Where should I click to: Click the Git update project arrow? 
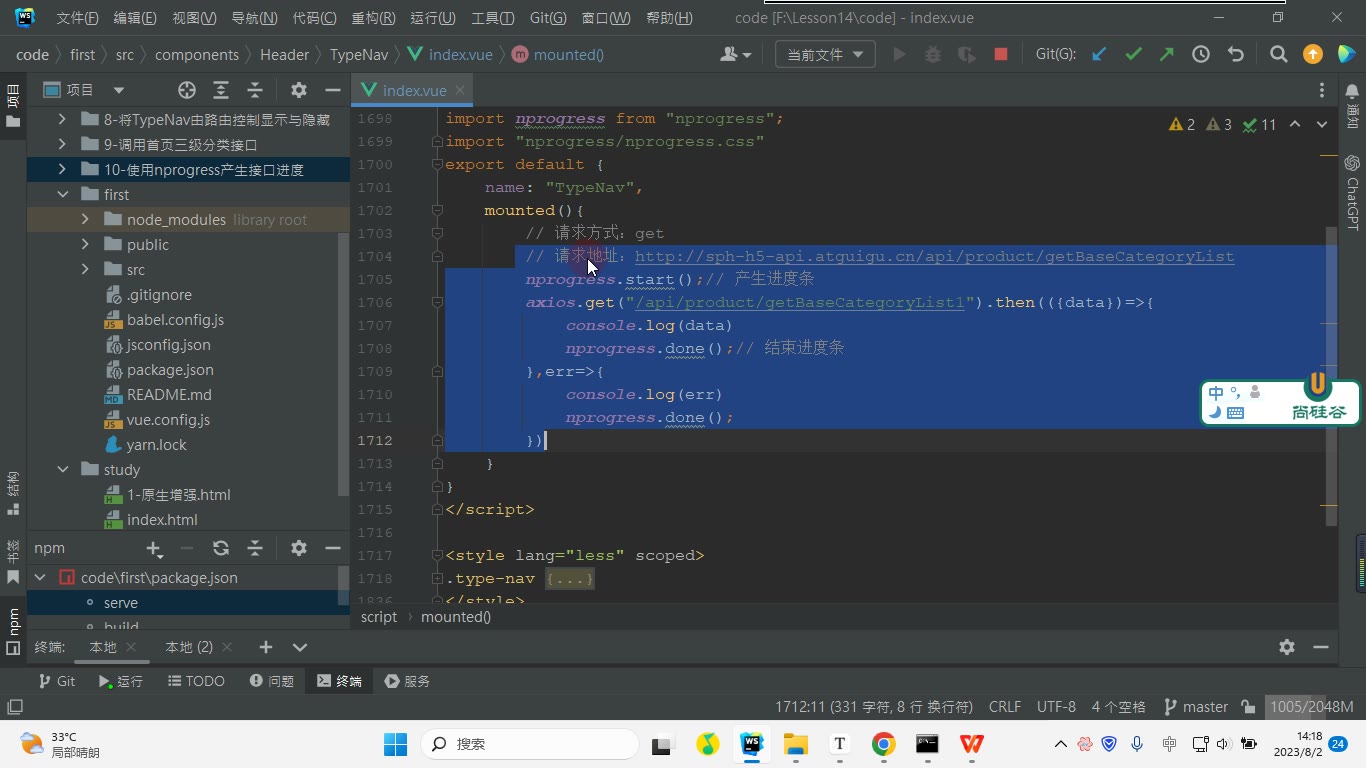pyautogui.click(x=1099, y=55)
